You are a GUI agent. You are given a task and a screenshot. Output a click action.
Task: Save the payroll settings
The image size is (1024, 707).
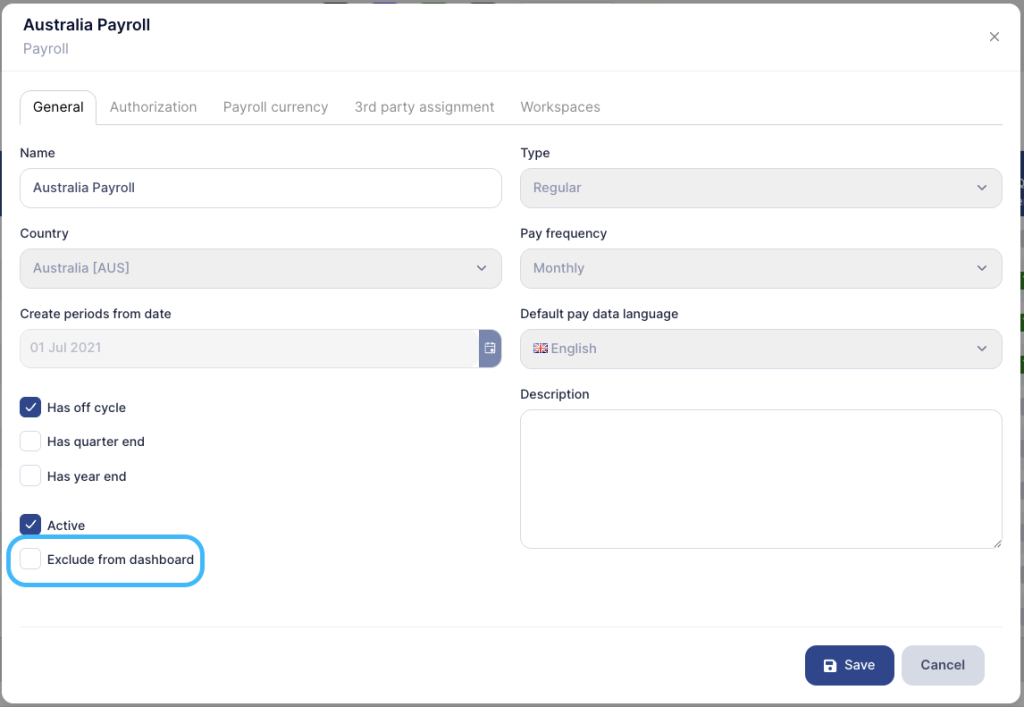849,665
